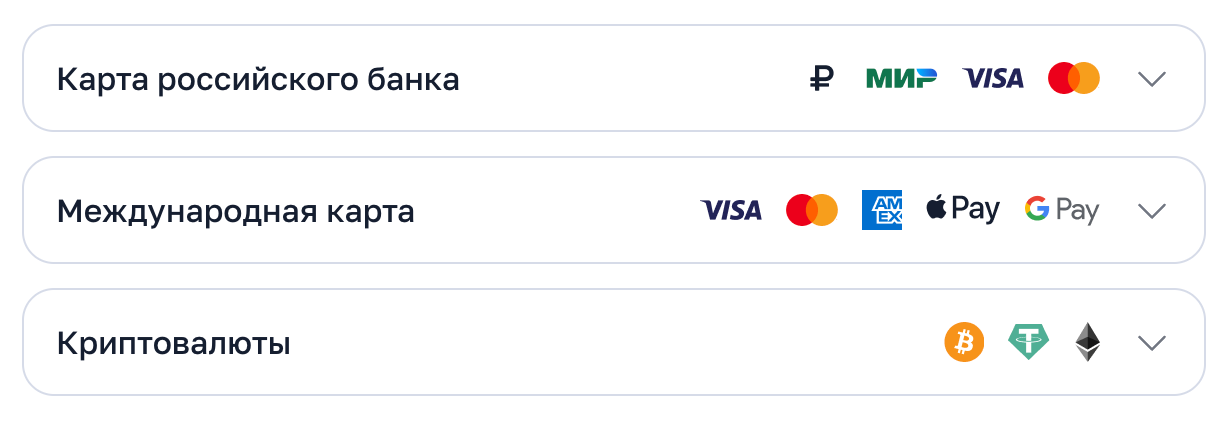Select the Международная карта label
The height and width of the screenshot is (424, 1230).
[x=235, y=211]
